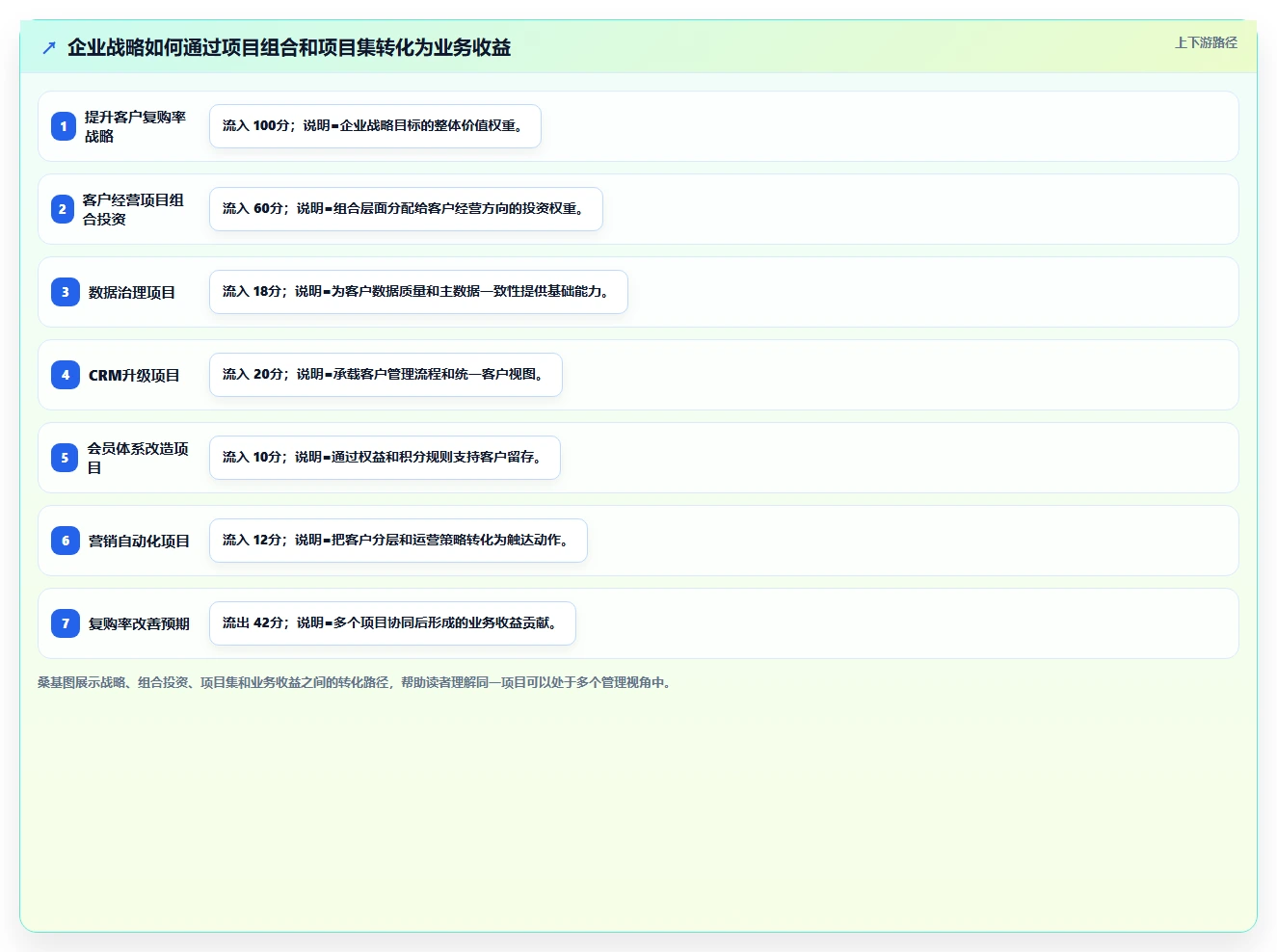Select the 复购率改善预期 label
This screenshot has width=1277, height=952.
tap(139, 623)
